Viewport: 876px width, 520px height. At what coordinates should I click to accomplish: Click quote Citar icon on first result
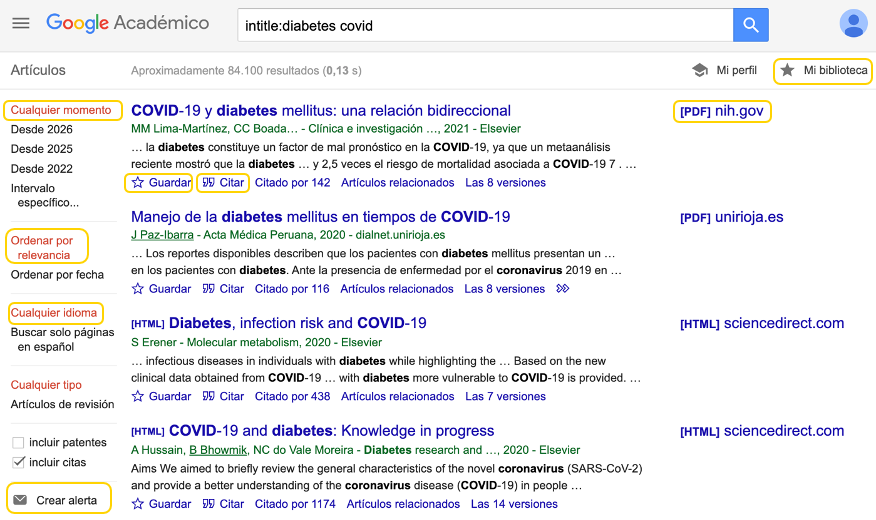[209, 183]
